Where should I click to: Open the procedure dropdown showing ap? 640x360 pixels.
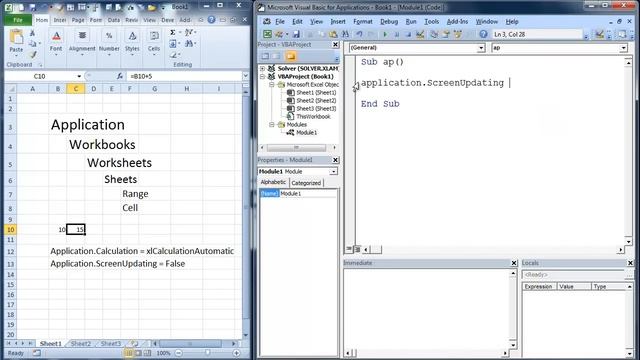624,48
